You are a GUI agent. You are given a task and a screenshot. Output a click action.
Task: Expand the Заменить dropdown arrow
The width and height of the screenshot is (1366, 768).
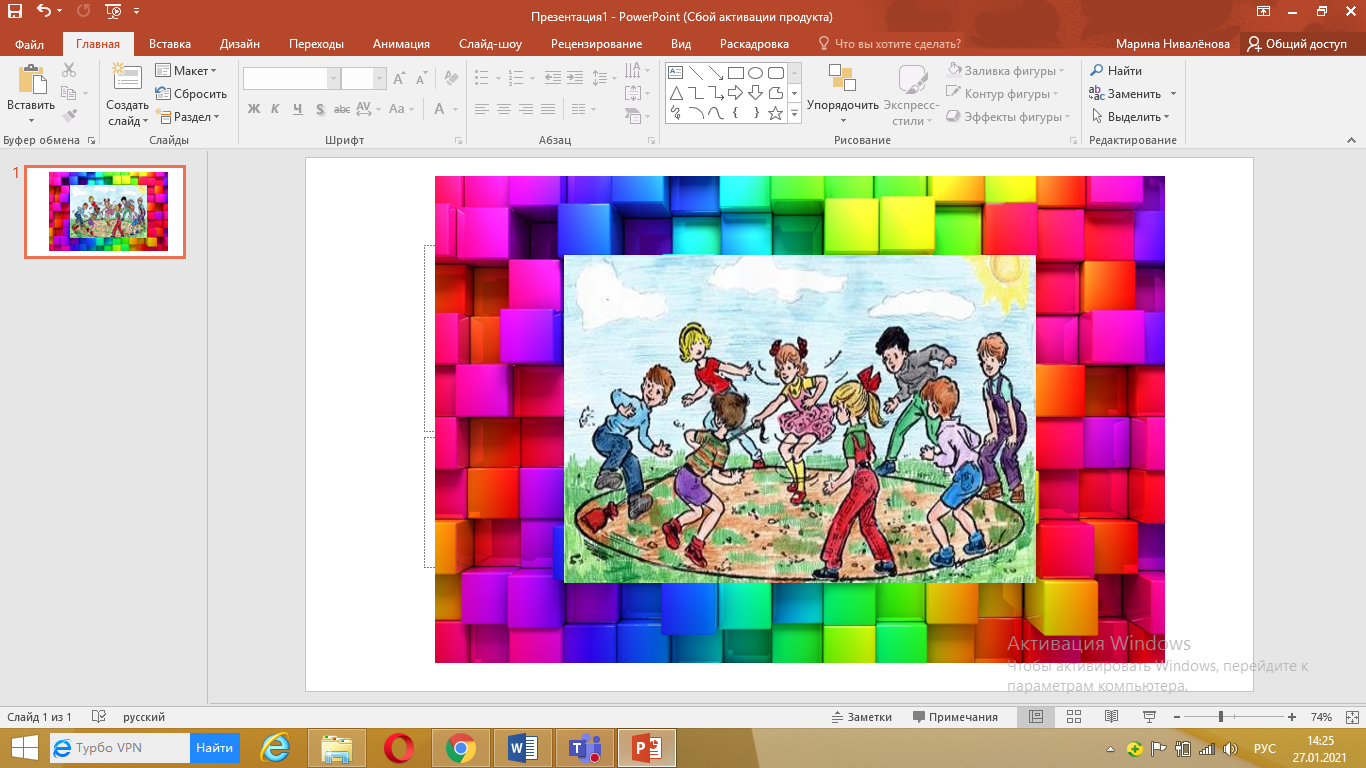pyautogui.click(x=1173, y=94)
